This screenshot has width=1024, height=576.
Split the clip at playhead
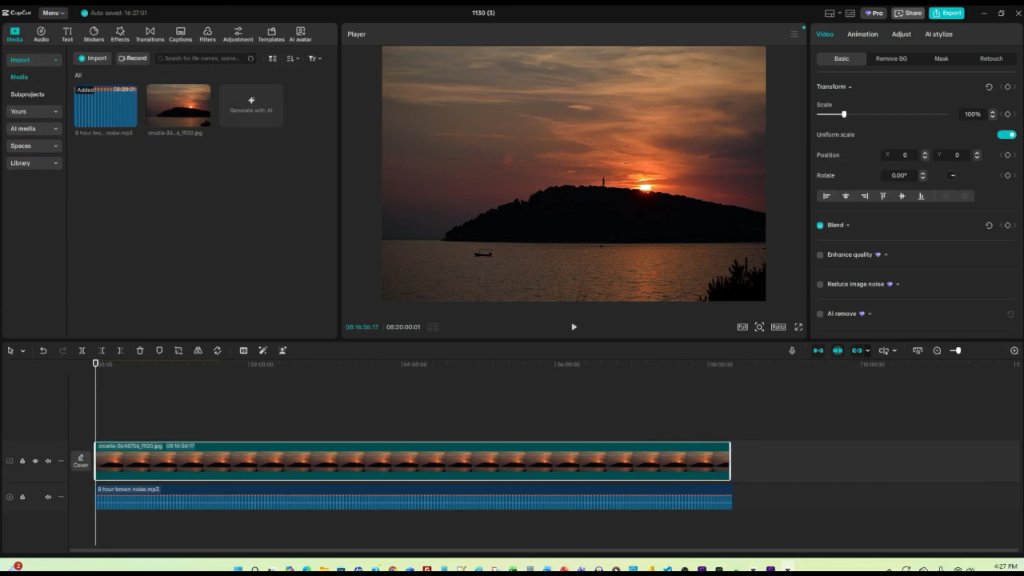tap(82, 351)
